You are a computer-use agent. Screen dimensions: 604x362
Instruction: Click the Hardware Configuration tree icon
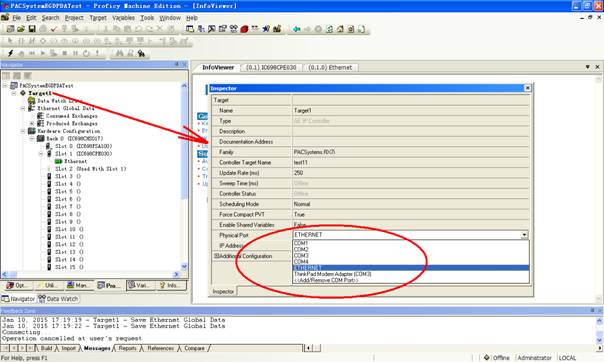click(x=32, y=131)
